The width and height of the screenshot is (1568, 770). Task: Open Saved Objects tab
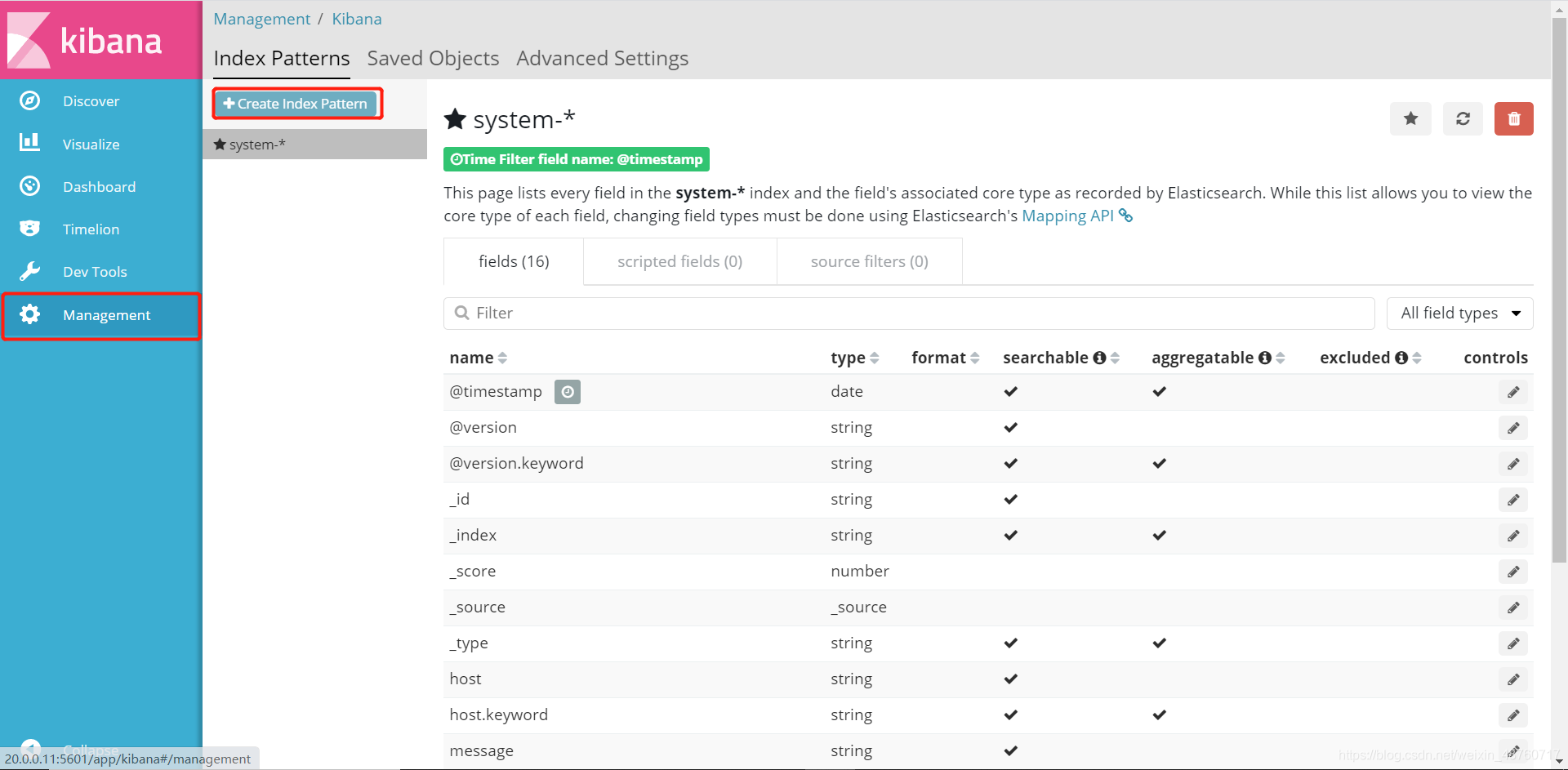[433, 59]
